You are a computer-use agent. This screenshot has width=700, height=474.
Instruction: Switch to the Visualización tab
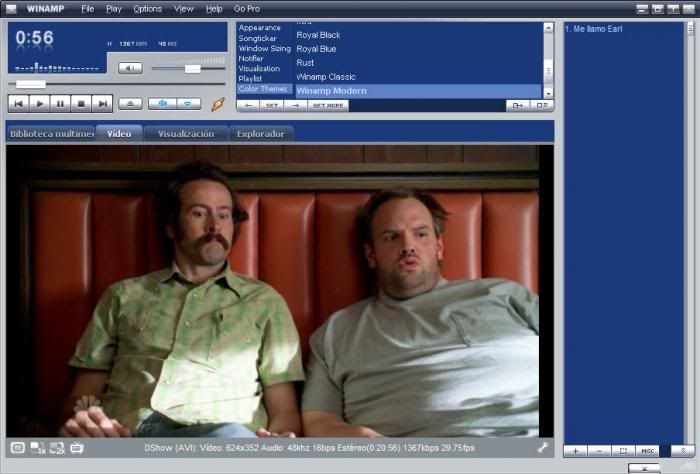(186, 134)
